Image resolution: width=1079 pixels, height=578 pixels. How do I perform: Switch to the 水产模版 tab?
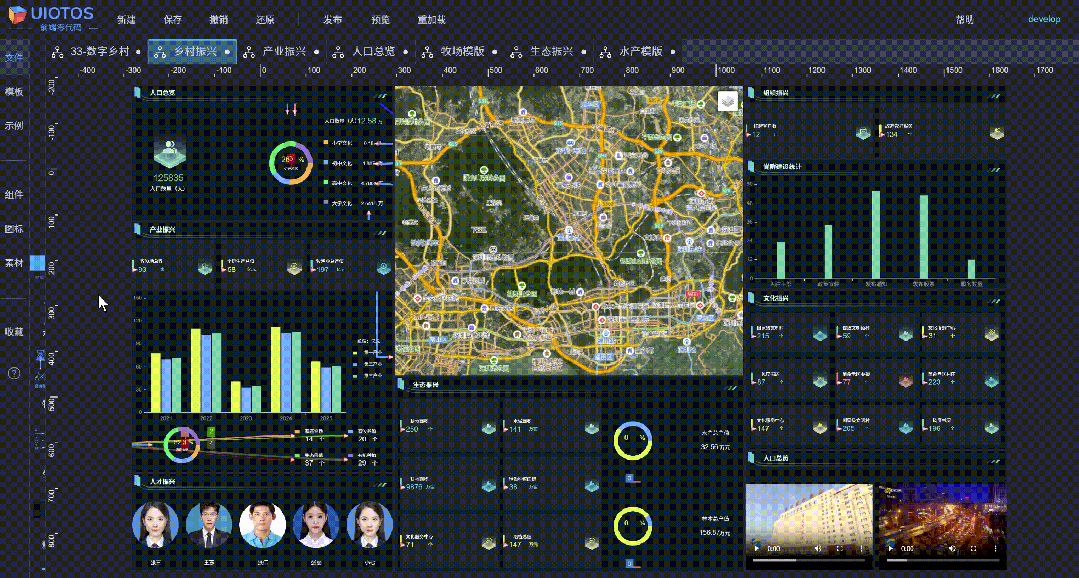pyautogui.click(x=639, y=52)
